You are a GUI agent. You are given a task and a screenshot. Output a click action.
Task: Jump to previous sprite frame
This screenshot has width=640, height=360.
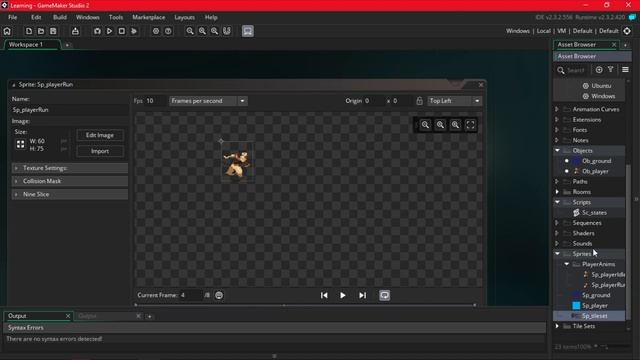324,295
